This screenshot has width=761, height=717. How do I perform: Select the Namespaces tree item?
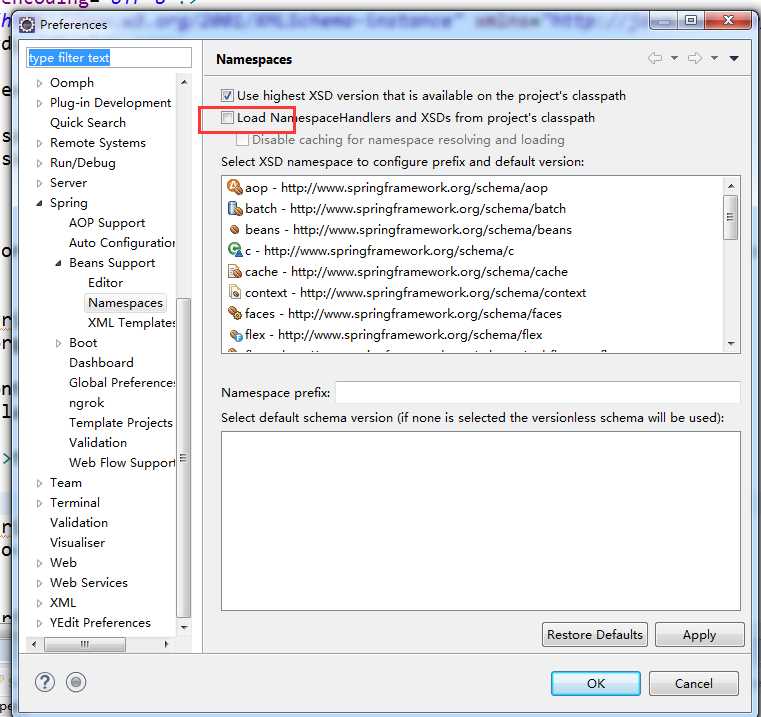125,303
